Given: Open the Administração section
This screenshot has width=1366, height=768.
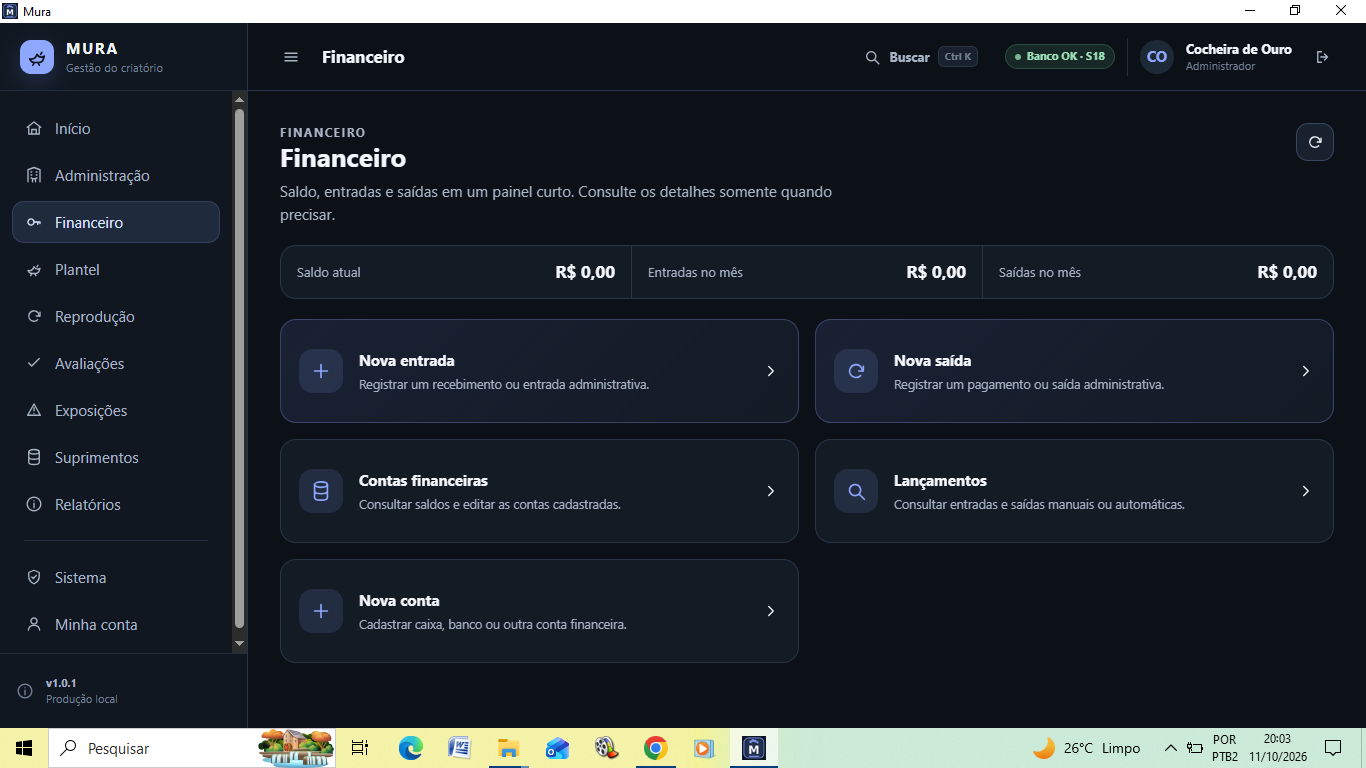Looking at the screenshot, I should 116,175.
